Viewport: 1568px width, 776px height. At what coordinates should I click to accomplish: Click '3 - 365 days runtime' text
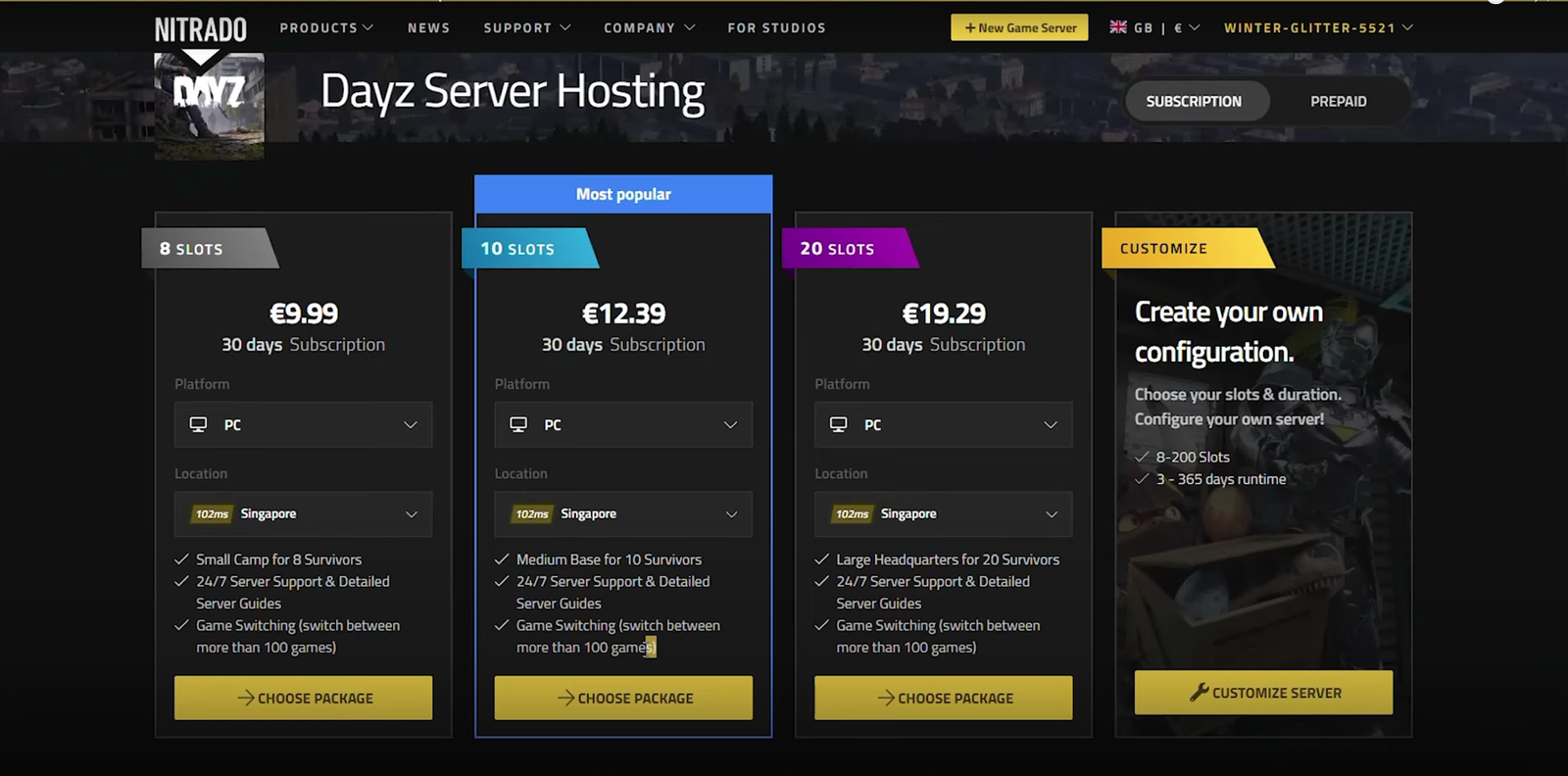point(1221,479)
